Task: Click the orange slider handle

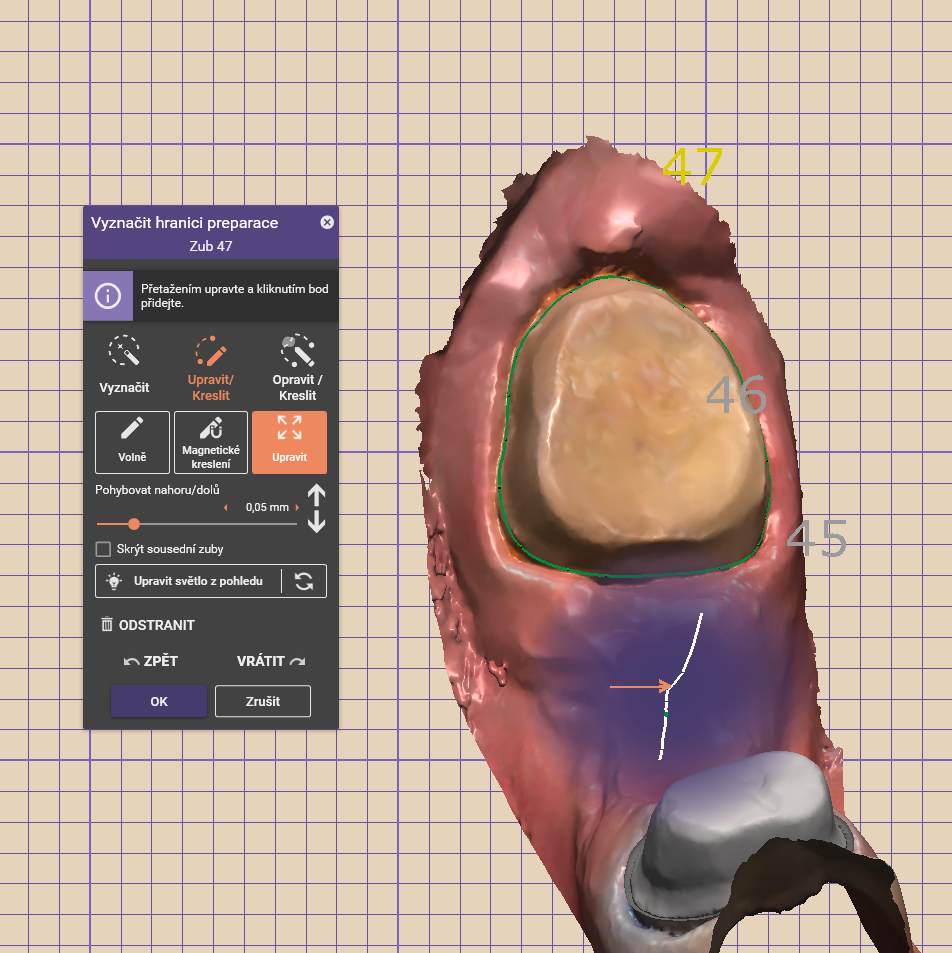Action: [x=134, y=524]
